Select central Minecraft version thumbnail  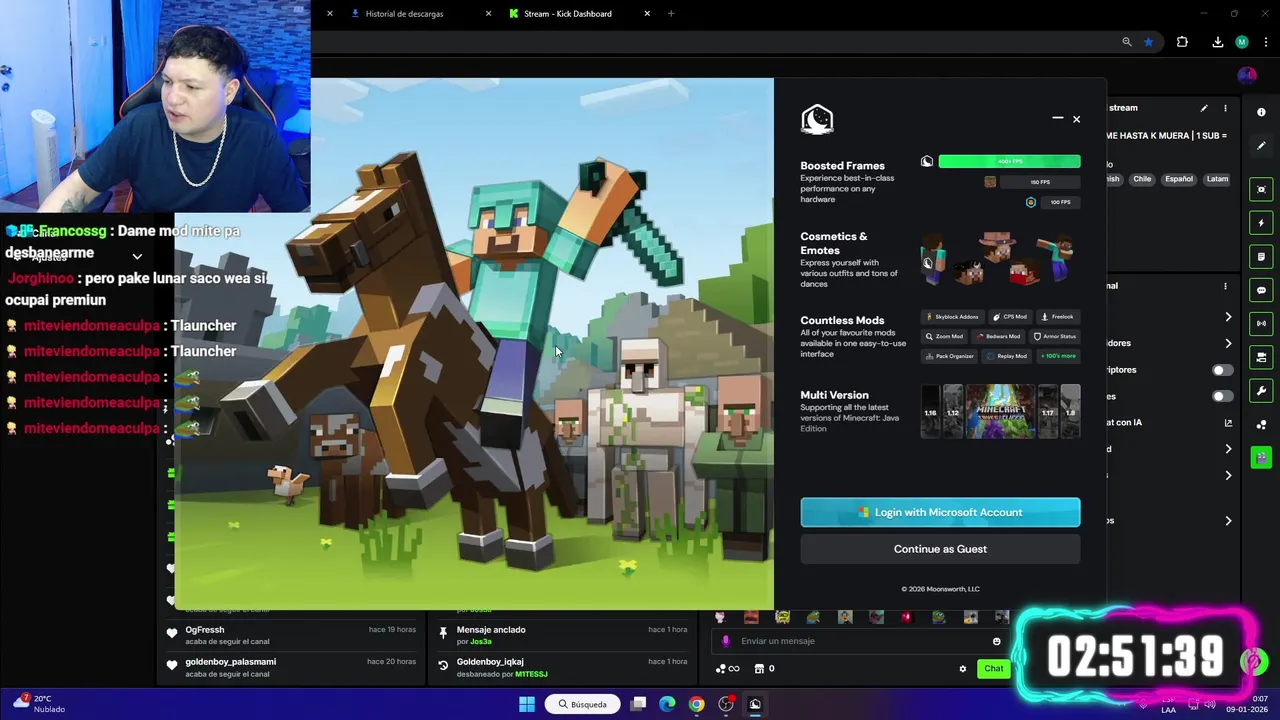[1000, 411]
